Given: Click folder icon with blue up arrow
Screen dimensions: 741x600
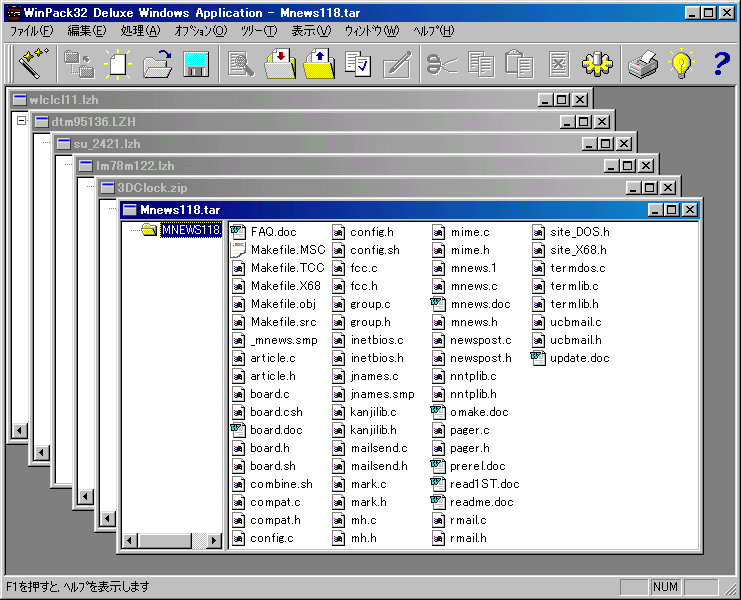Looking at the screenshot, I should [319, 63].
